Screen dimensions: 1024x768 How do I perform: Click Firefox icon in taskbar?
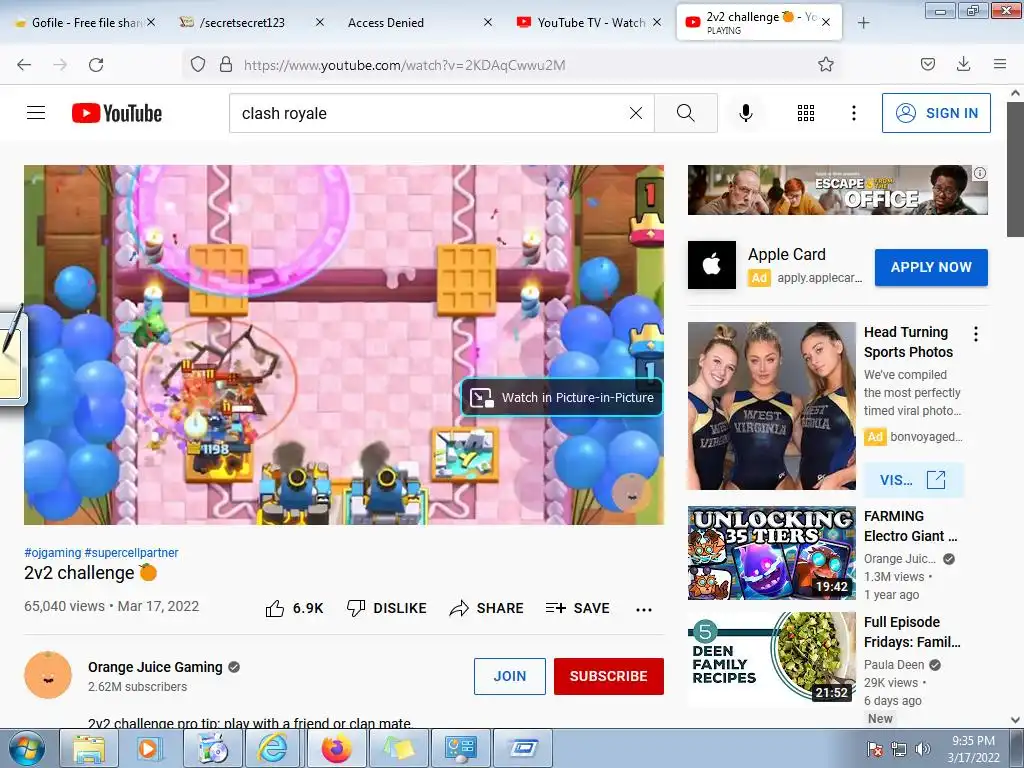(336, 748)
